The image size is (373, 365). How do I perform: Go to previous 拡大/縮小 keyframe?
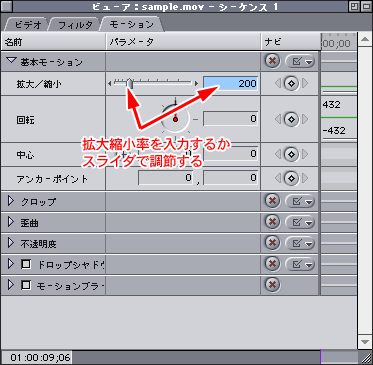coord(278,84)
